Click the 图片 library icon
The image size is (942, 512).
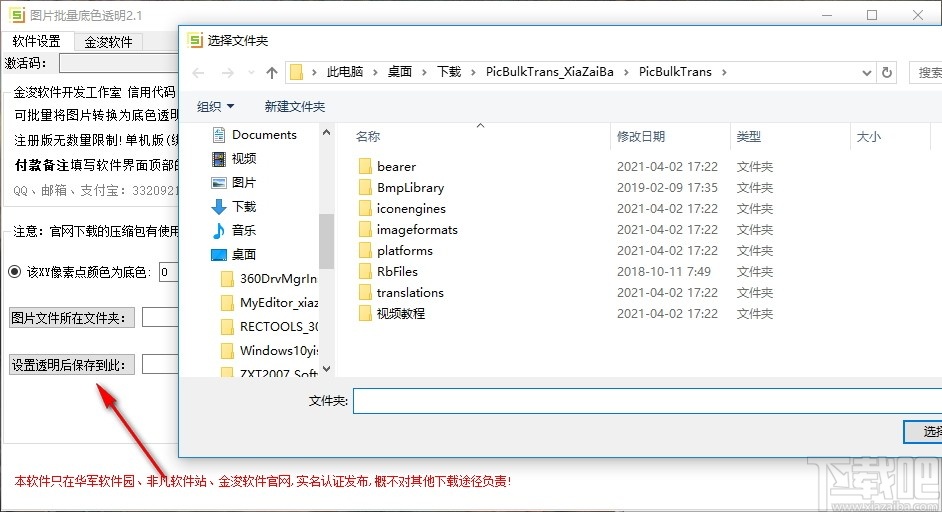(219, 183)
